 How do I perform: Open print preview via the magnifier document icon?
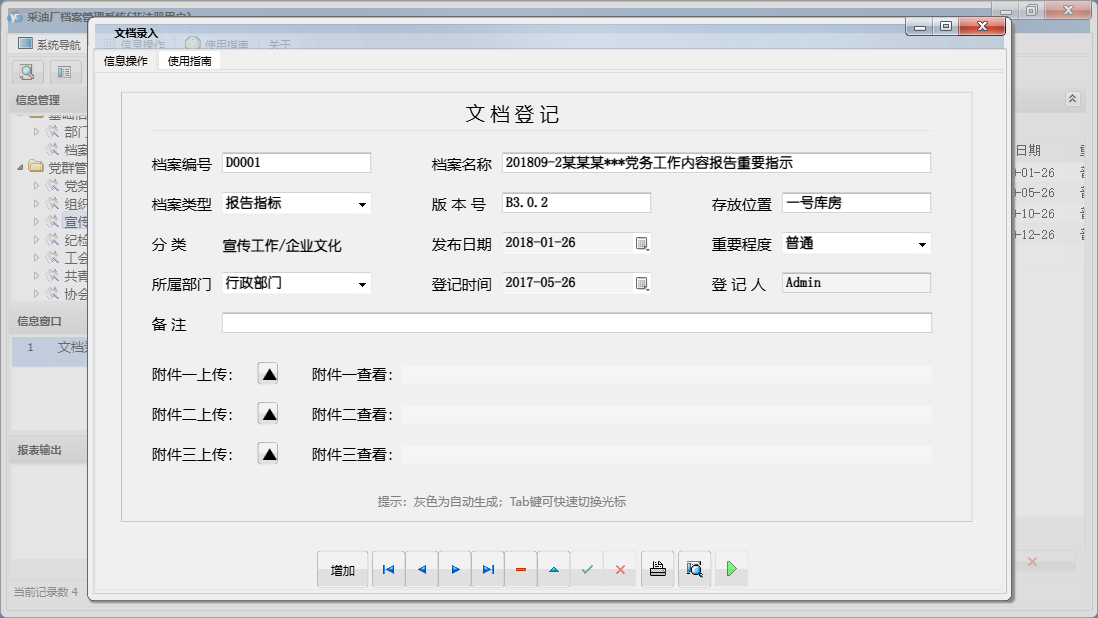point(694,569)
